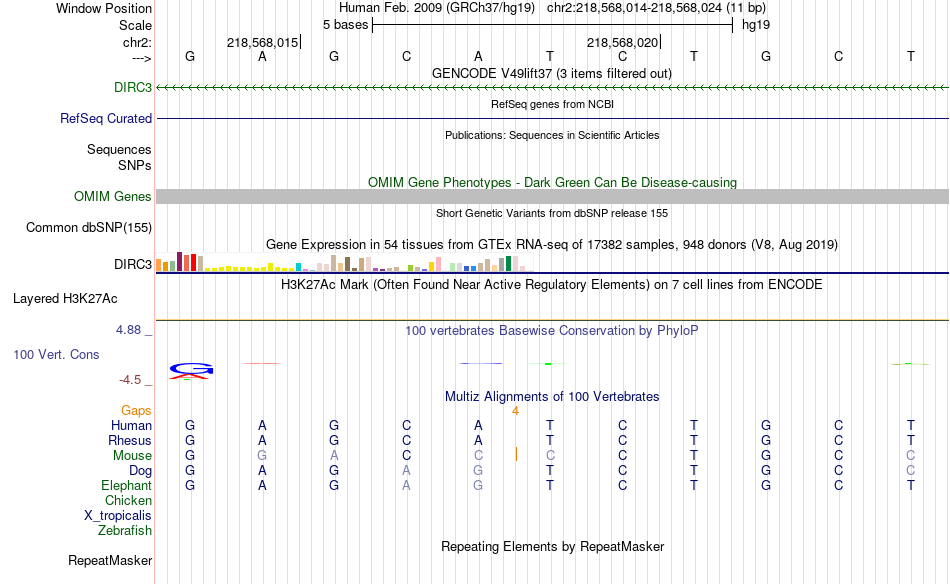Open the GENCODE V49lift37 track title
The height and width of the screenshot is (584, 950).
click(x=551, y=73)
